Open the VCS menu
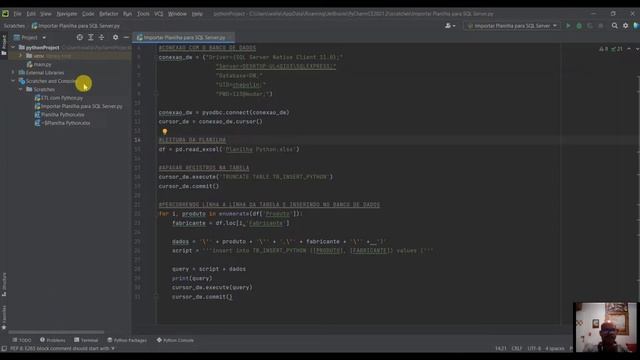 158,13
